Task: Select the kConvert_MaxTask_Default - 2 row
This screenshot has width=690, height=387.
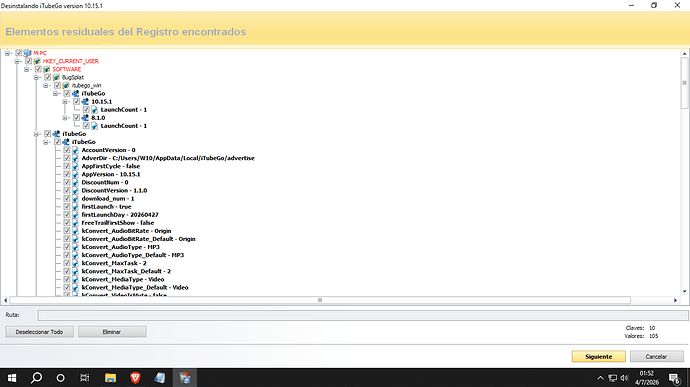Action: coord(126,271)
